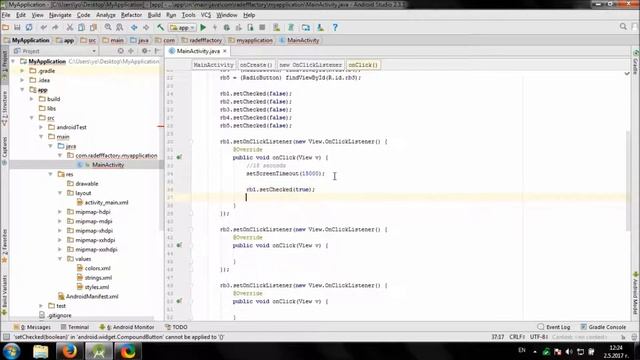
Task: Click the Copy toolbar icon
Action: click(82, 27)
